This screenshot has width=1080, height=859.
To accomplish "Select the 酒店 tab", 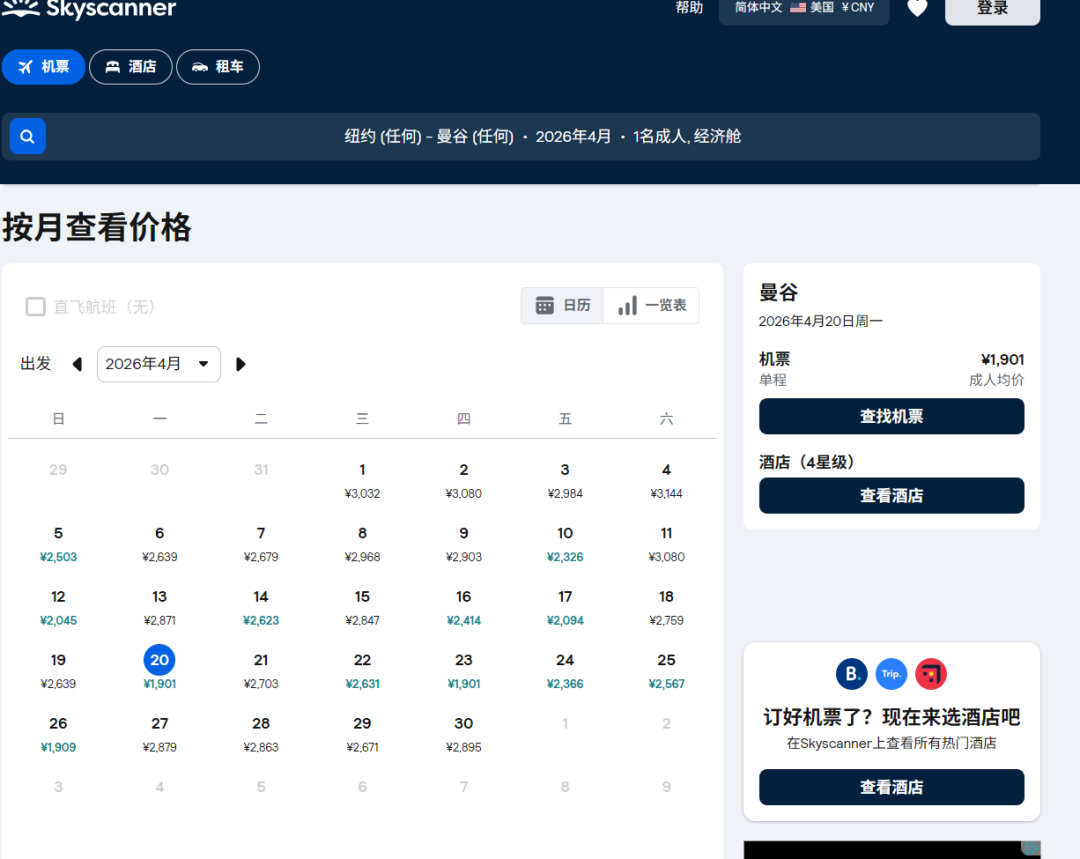I will point(131,67).
